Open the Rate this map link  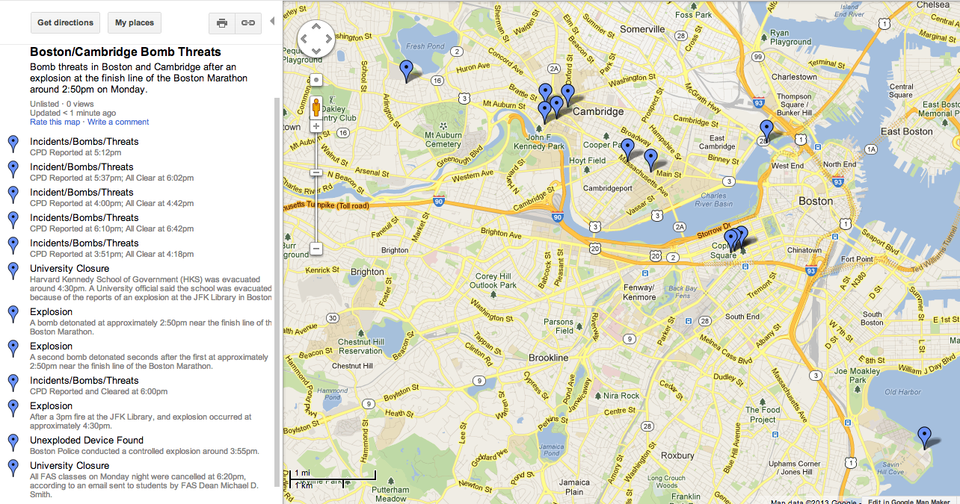tap(55, 122)
